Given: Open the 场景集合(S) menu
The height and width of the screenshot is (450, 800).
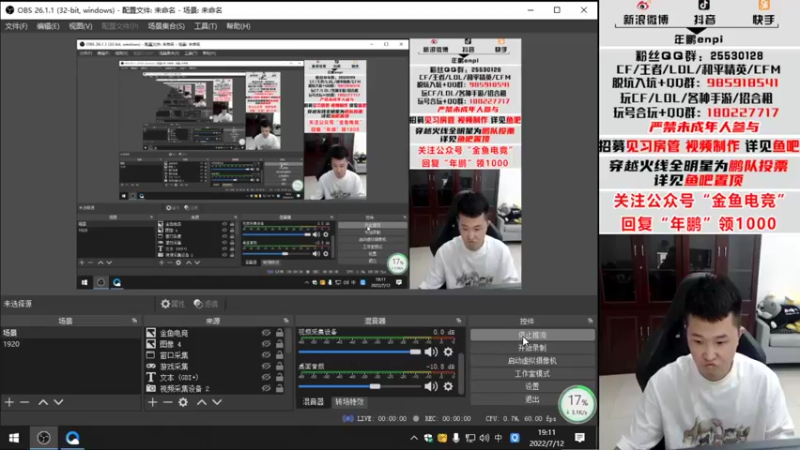Looking at the screenshot, I should click(x=166, y=26).
